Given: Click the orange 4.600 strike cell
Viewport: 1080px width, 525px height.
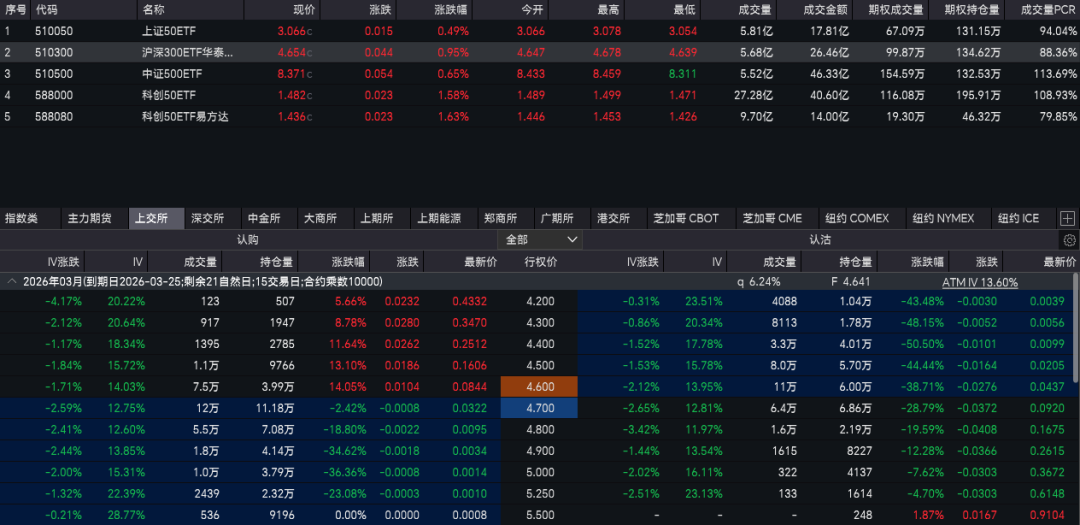Looking at the screenshot, I should (x=539, y=386).
